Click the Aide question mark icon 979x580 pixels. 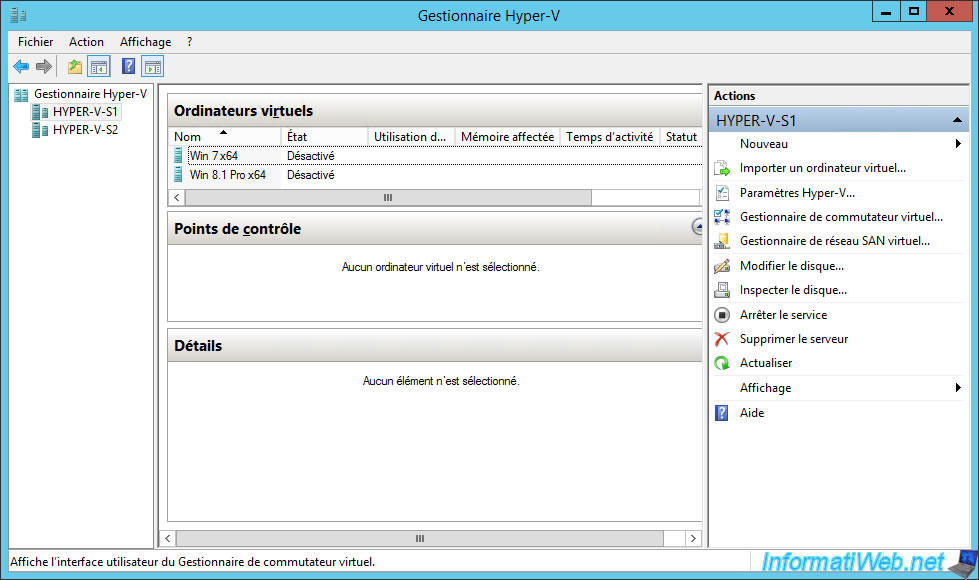point(722,413)
